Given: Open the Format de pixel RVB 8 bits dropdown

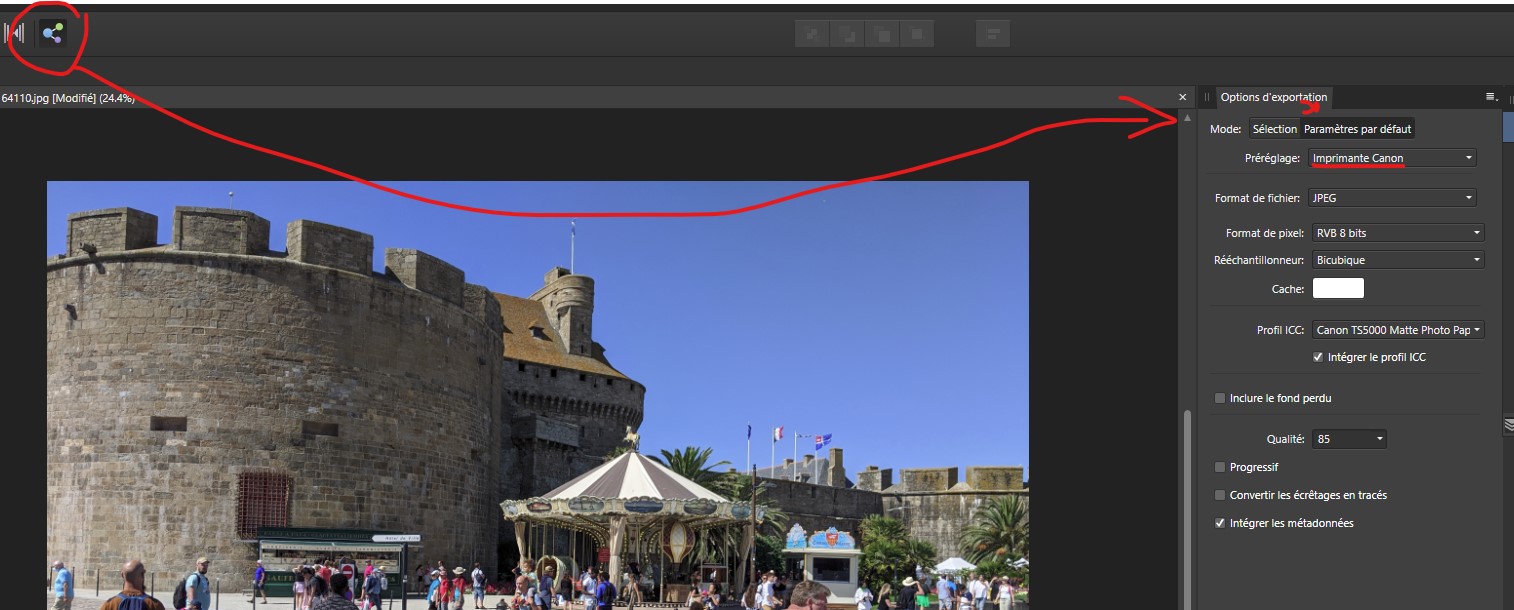Looking at the screenshot, I should click(x=1398, y=233).
